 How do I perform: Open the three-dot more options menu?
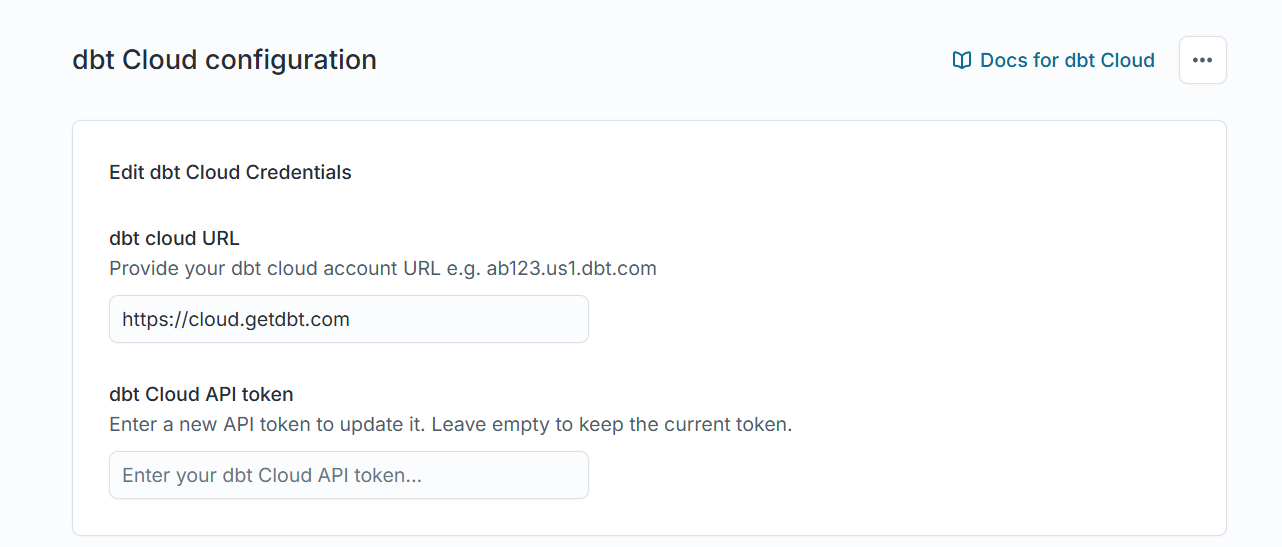(1202, 60)
